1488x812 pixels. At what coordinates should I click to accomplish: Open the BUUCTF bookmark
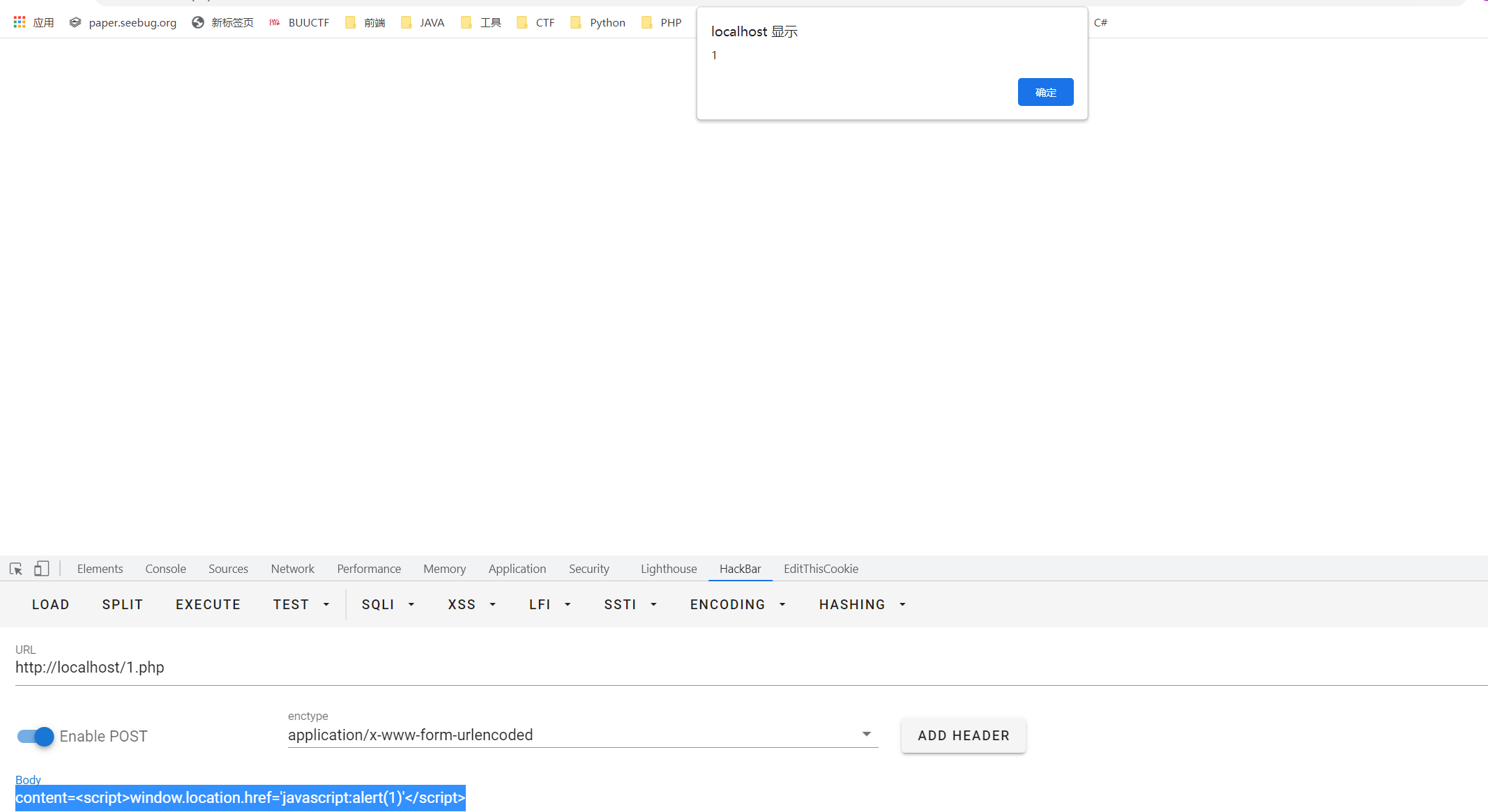[298, 22]
